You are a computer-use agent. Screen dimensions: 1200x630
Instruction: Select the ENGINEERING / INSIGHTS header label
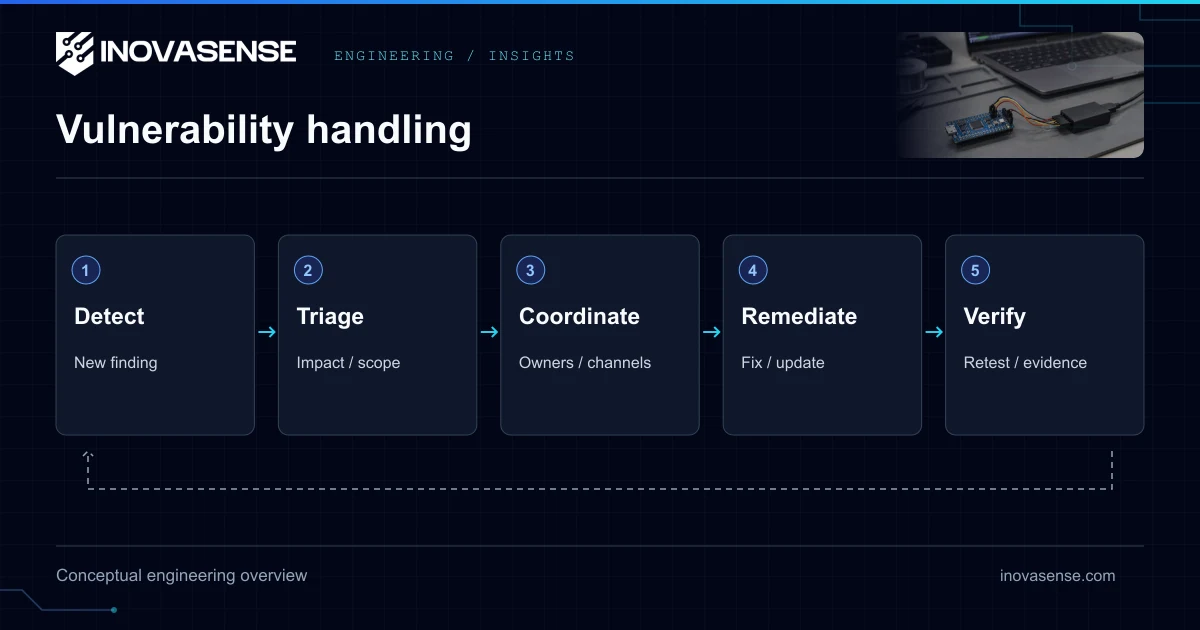pos(454,56)
